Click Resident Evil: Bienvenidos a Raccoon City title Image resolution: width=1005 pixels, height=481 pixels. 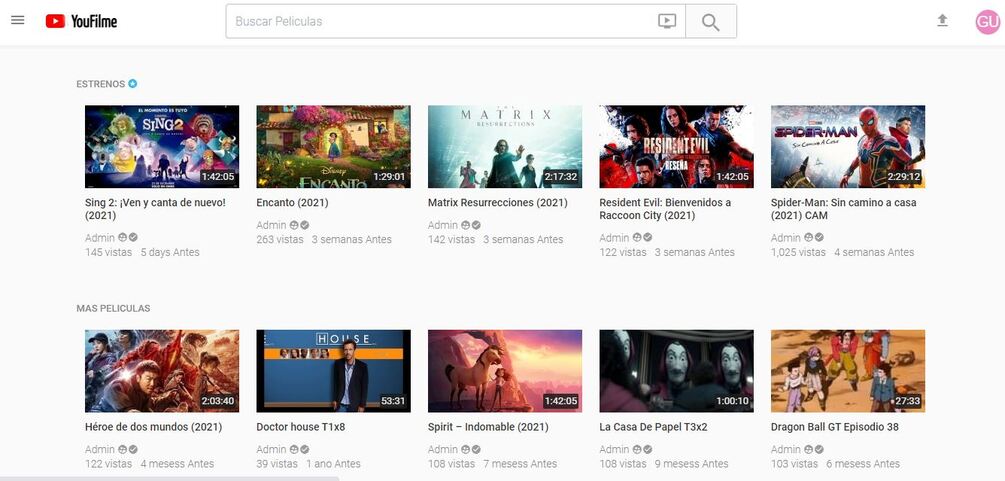click(665, 209)
